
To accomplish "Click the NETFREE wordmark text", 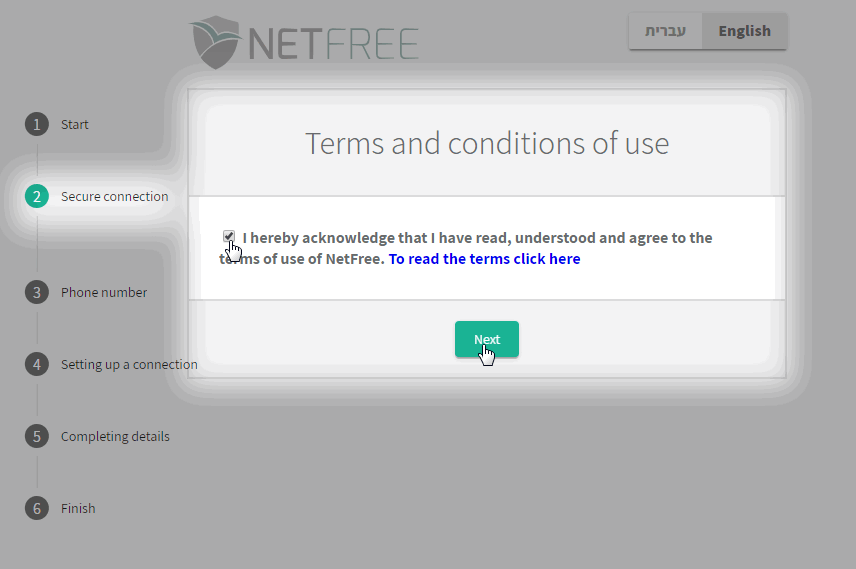I will (x=334, y=44).
